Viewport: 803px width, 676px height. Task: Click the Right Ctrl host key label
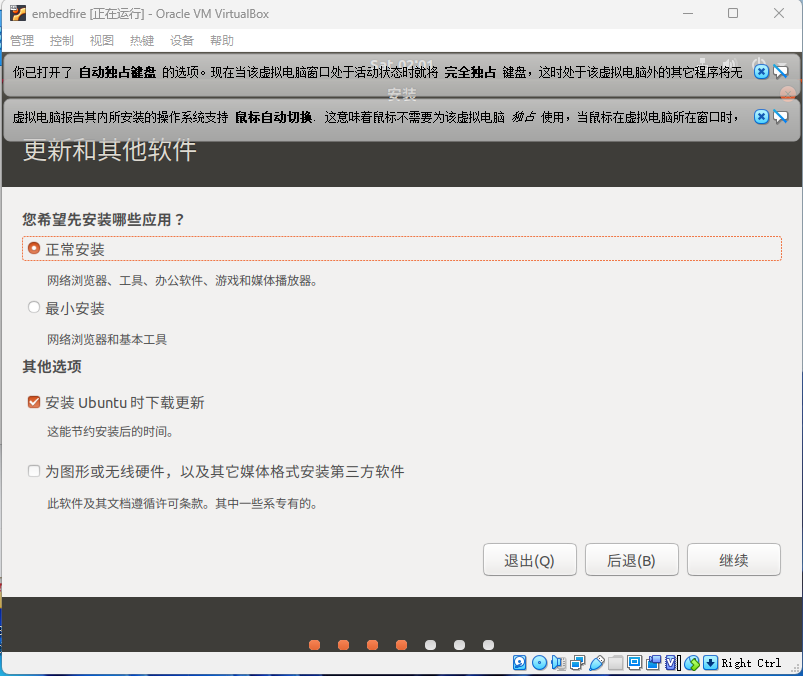click(x=751, y=663)
